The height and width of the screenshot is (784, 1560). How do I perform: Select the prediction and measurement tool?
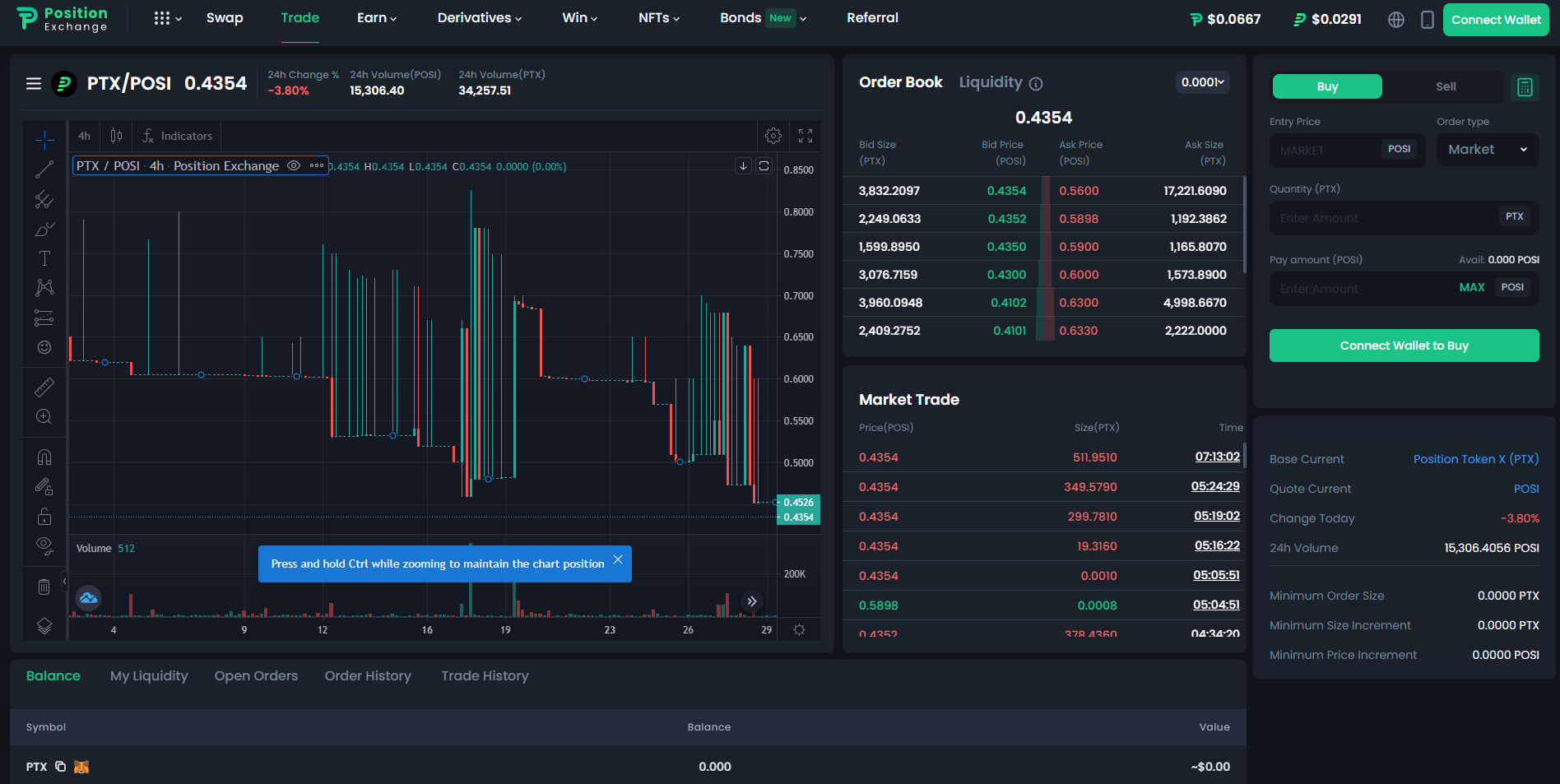click(x=44, y=318)
